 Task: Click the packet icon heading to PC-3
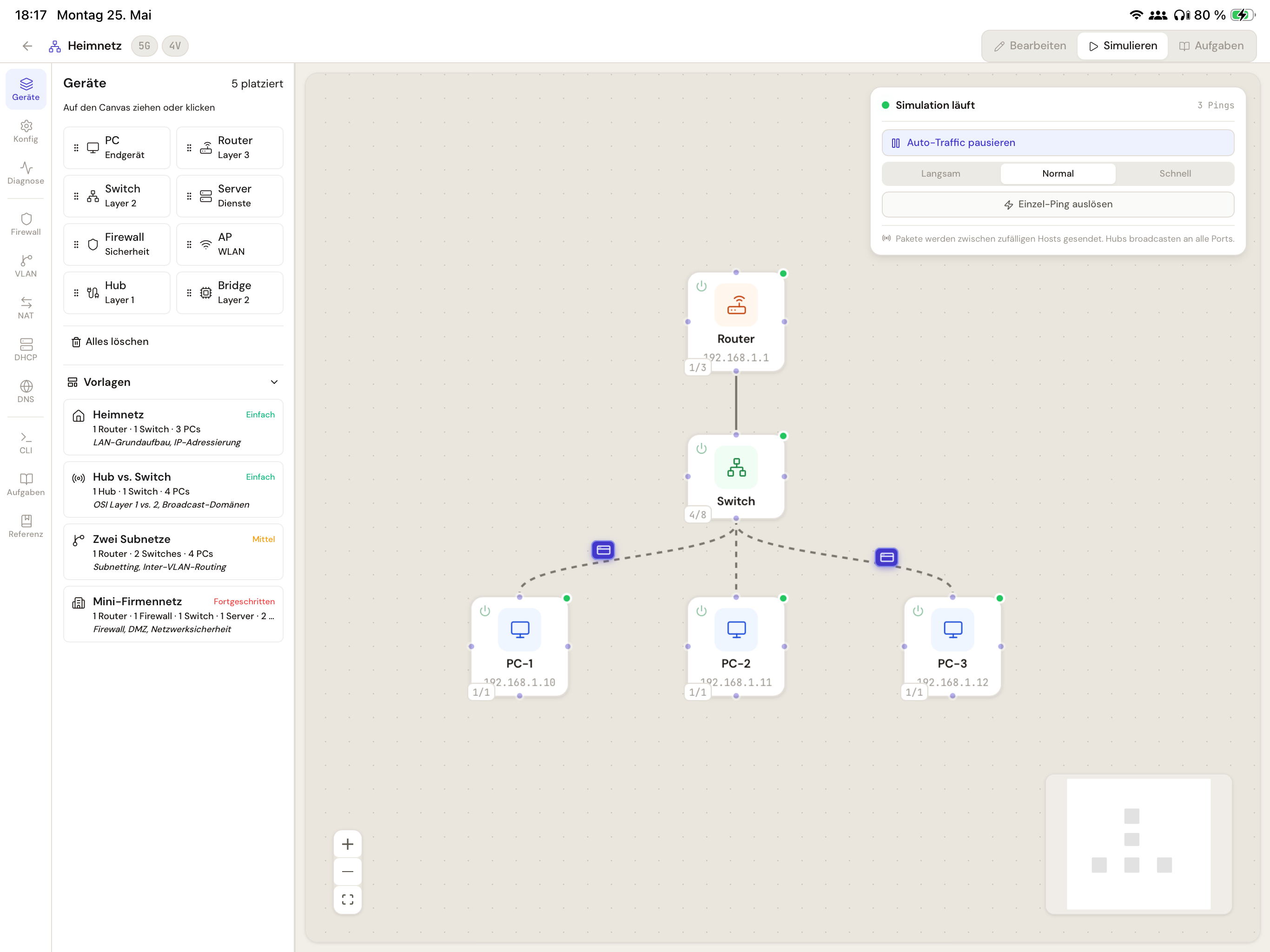pyautogui.click(x=886, y=557)
